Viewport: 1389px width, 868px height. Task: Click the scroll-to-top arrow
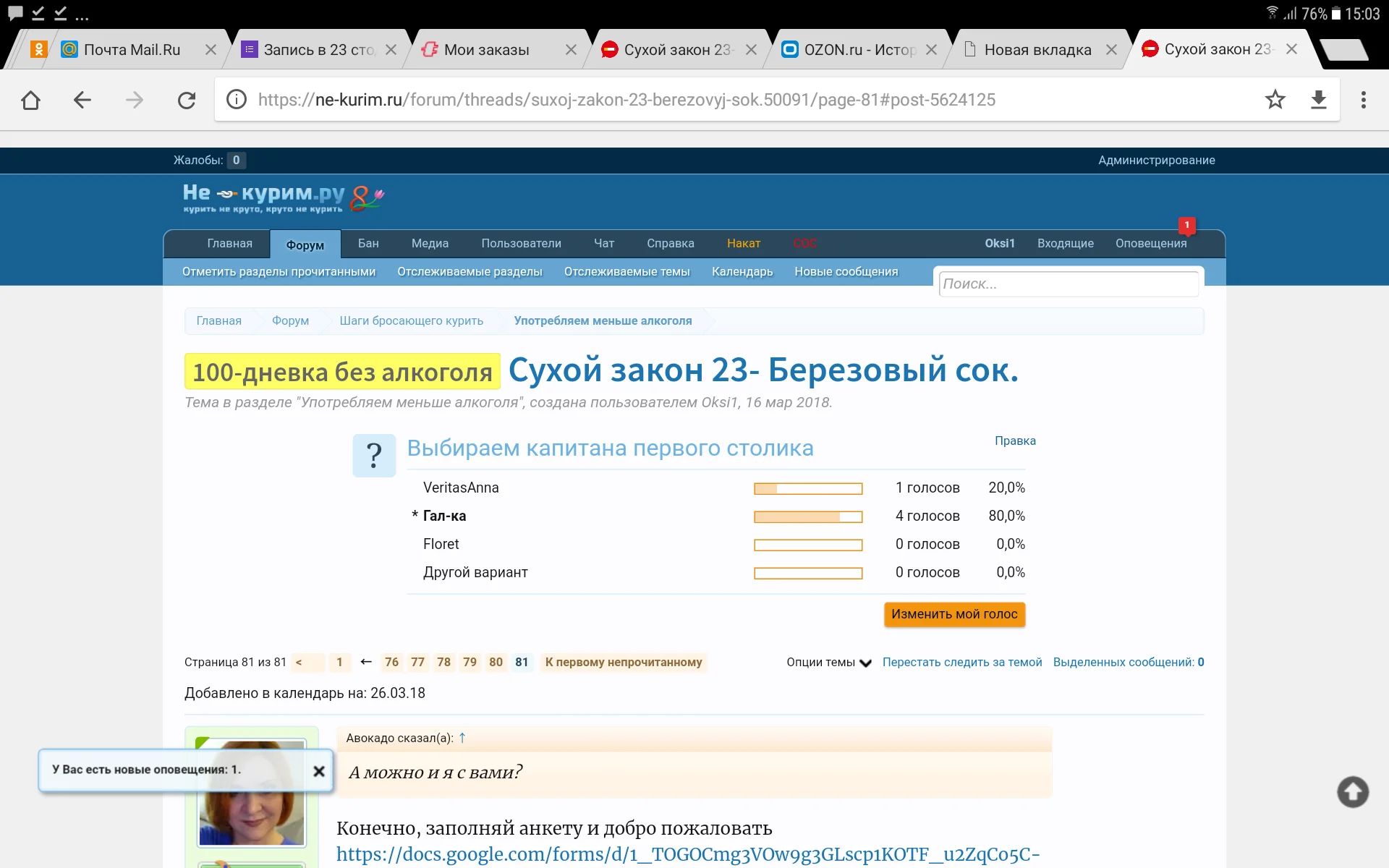coord(1352,792)
